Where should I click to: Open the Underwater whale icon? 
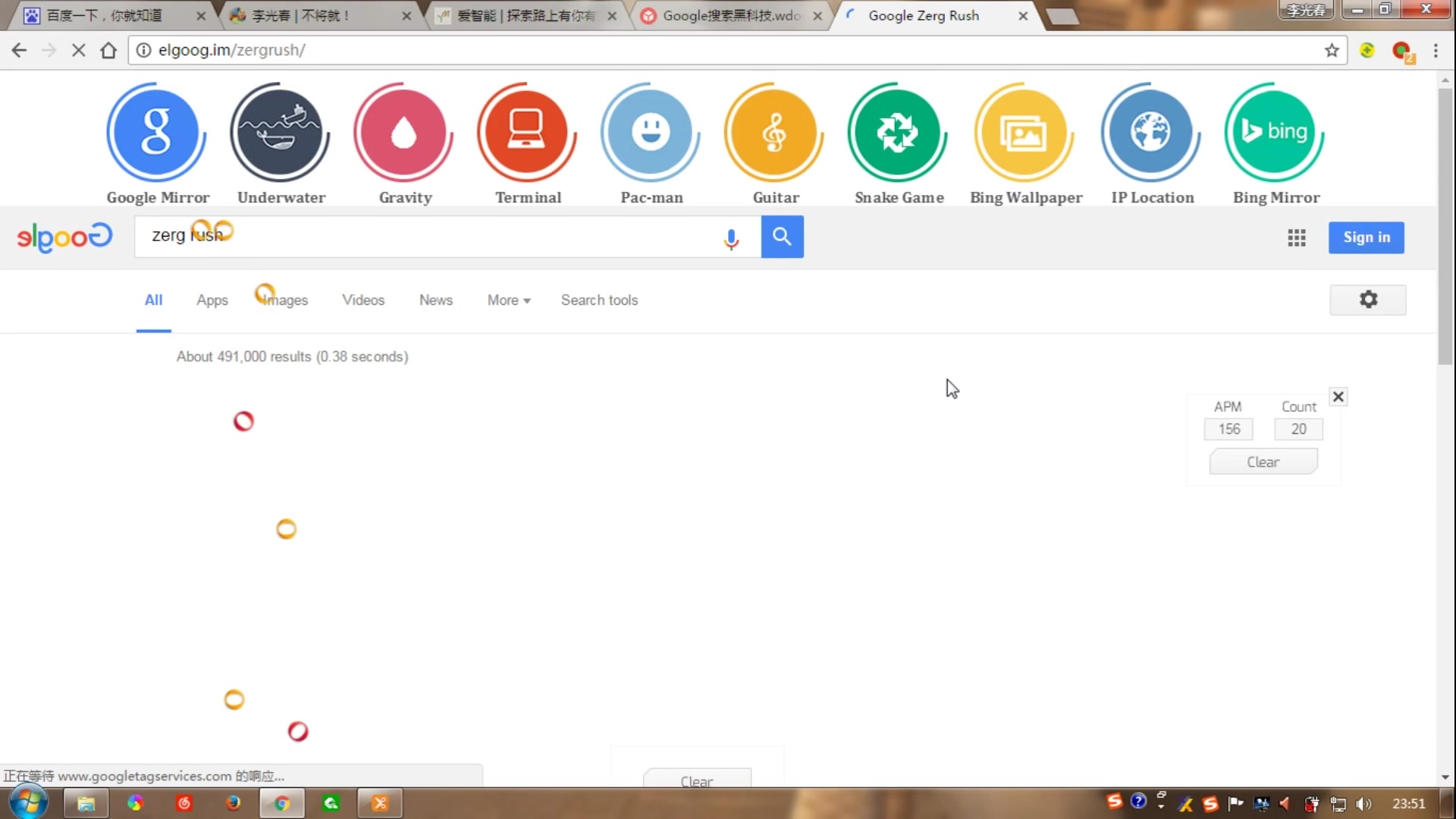(280, 132)
